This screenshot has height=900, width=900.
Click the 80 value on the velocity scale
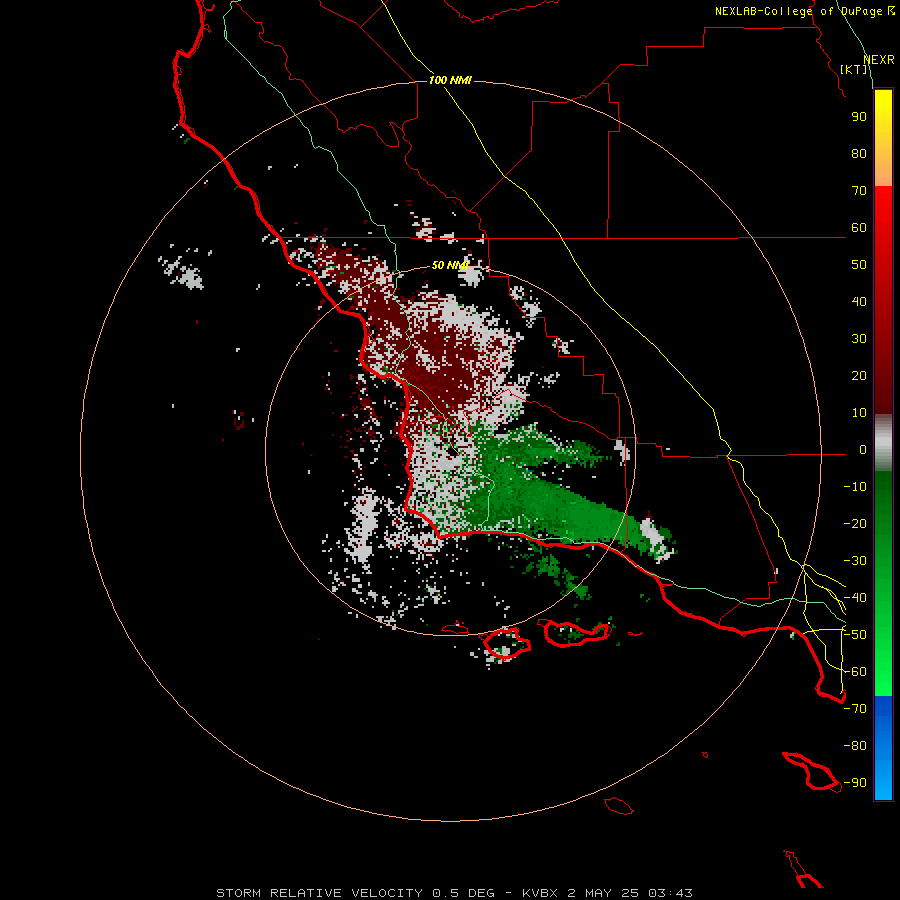[x=859, y=154]
